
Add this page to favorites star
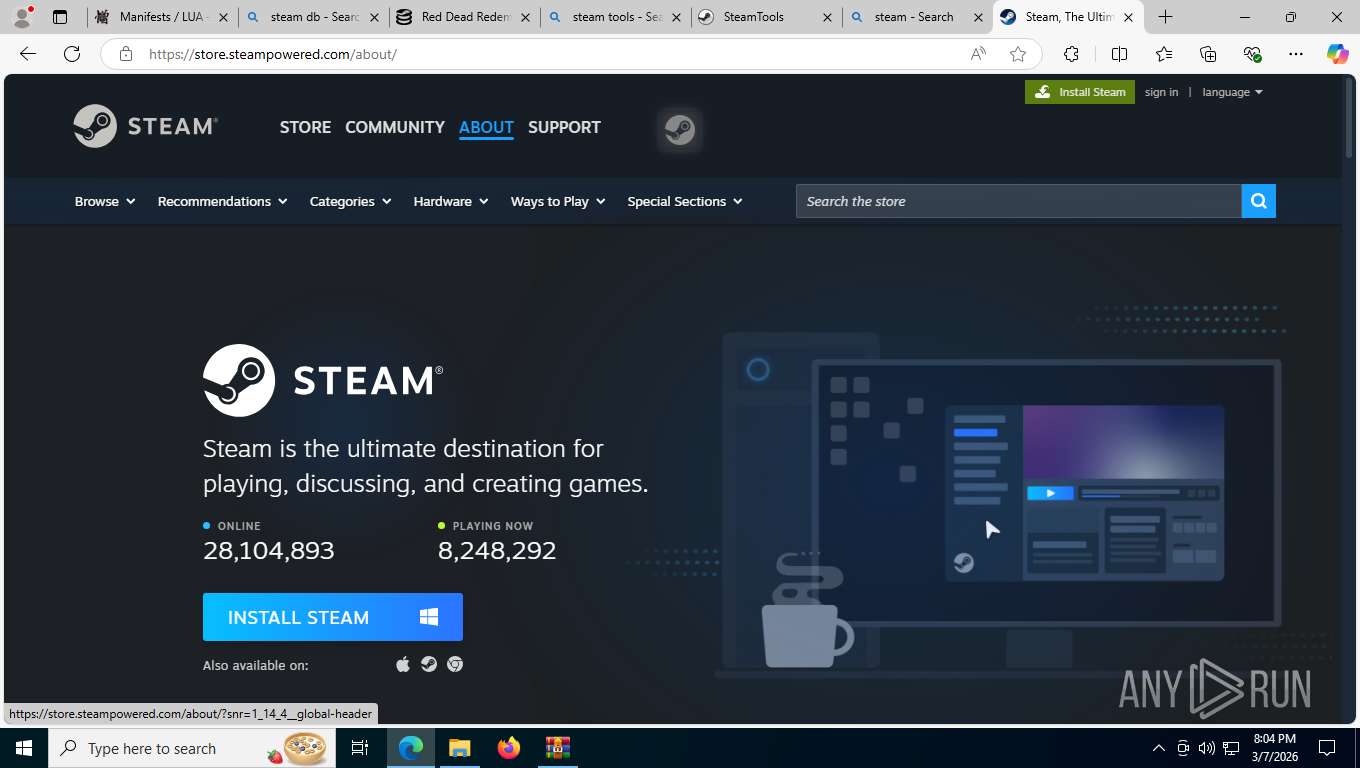pos(1018,54)
